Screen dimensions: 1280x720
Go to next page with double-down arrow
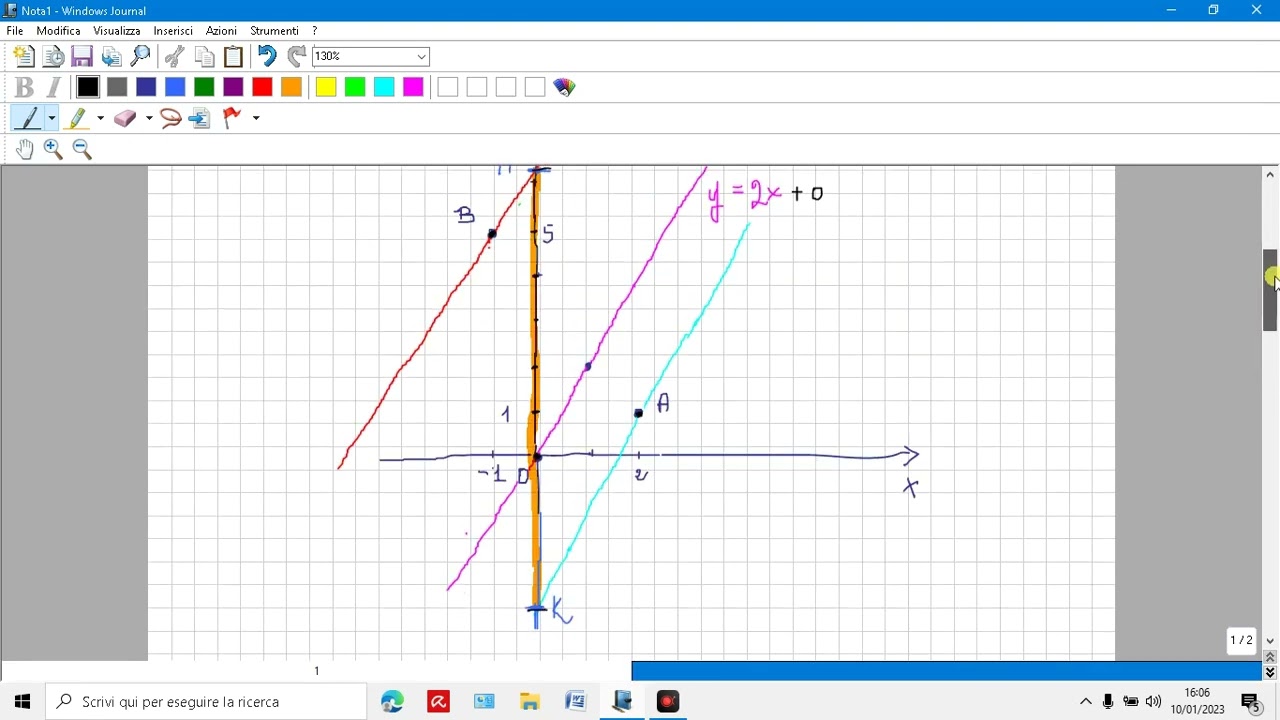coord(1270,672)
